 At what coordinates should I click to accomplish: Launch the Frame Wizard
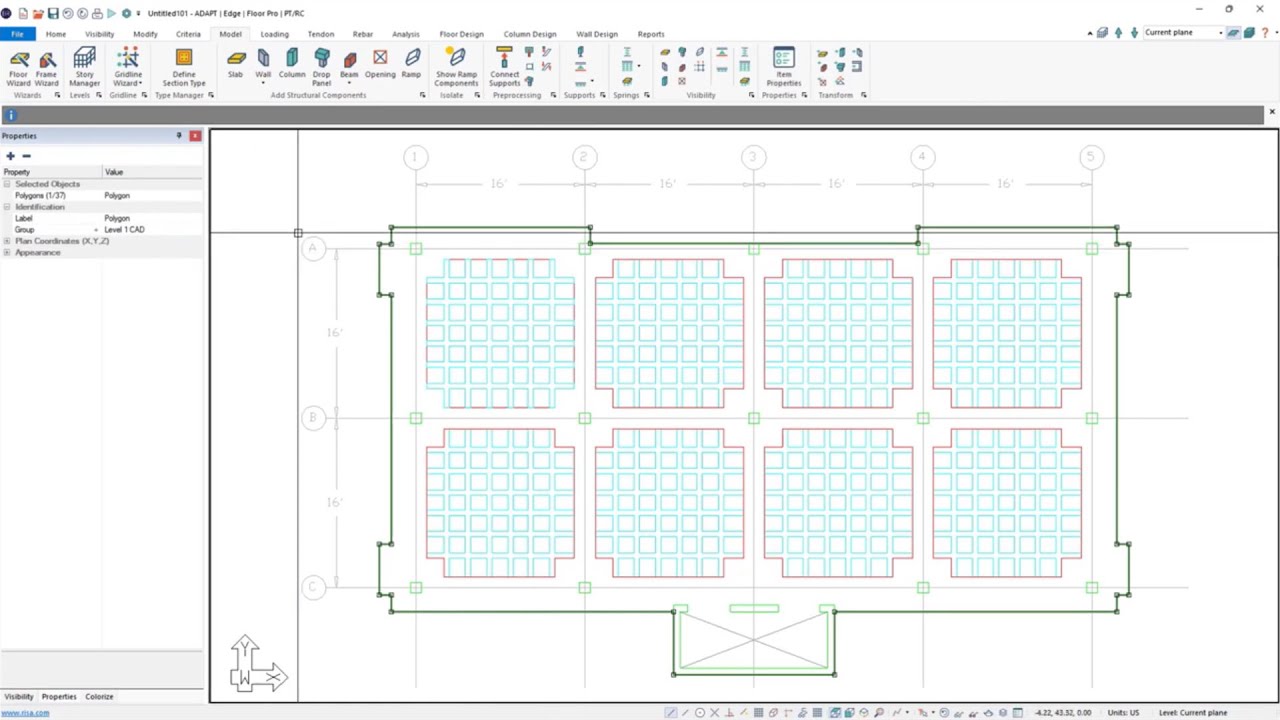tap(46, 67)
